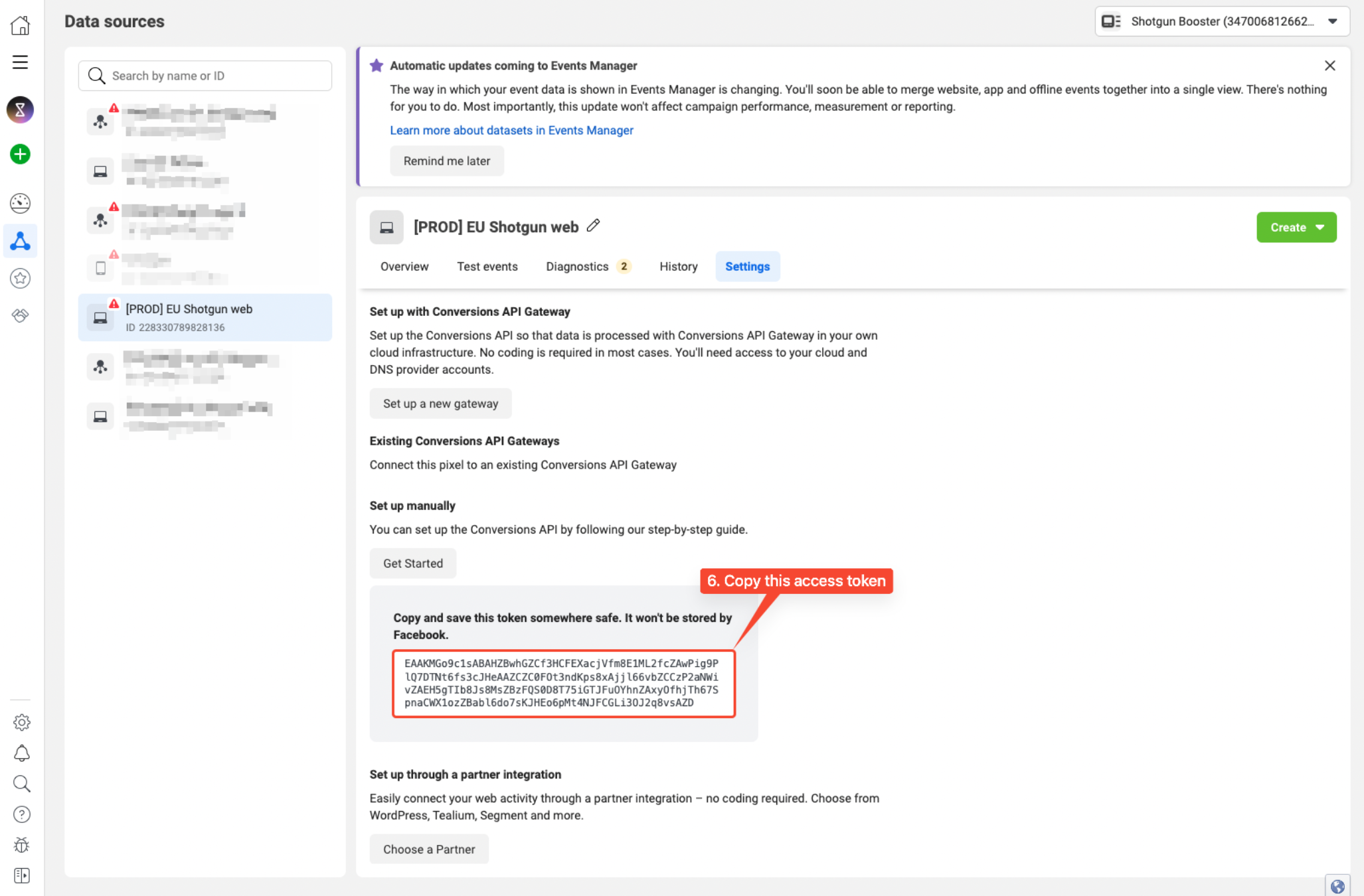
Task: Click the bug report icon
Action: [x=22, y=845]
